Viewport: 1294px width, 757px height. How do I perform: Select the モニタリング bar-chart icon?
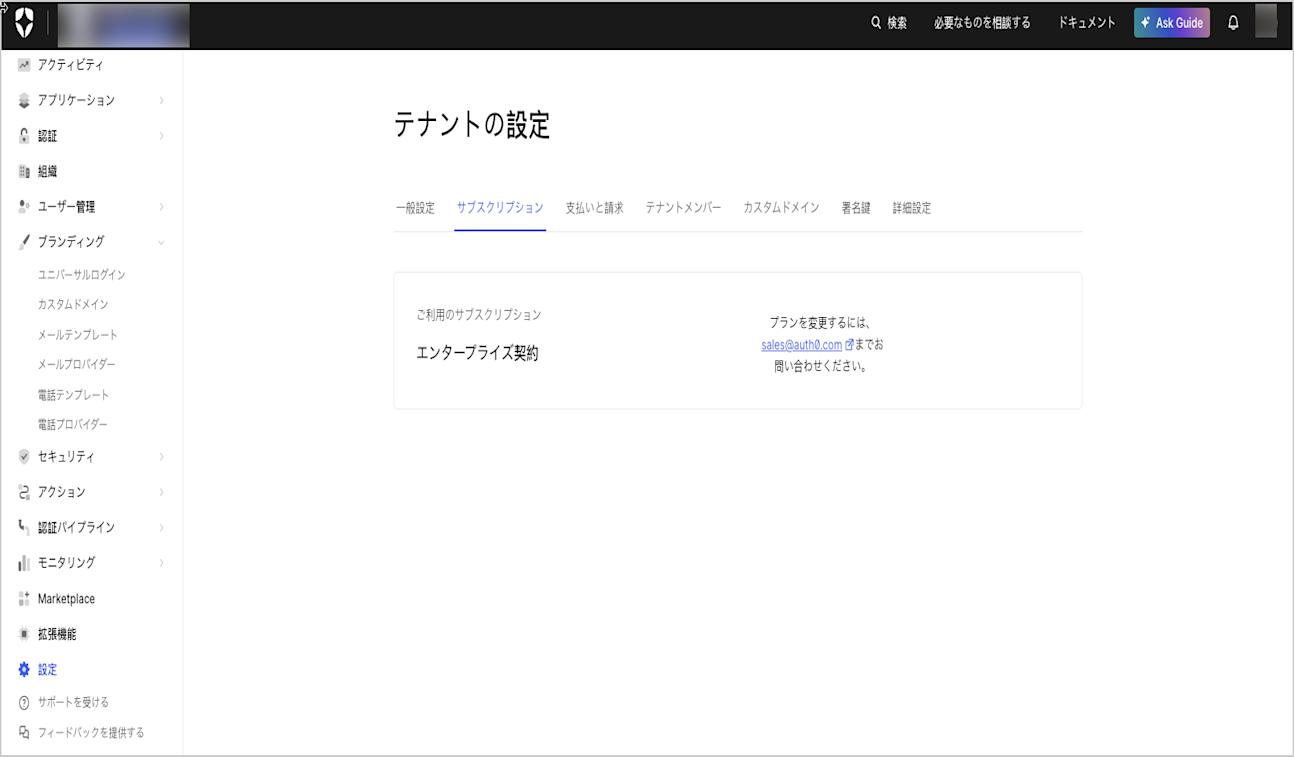(22, 562)
